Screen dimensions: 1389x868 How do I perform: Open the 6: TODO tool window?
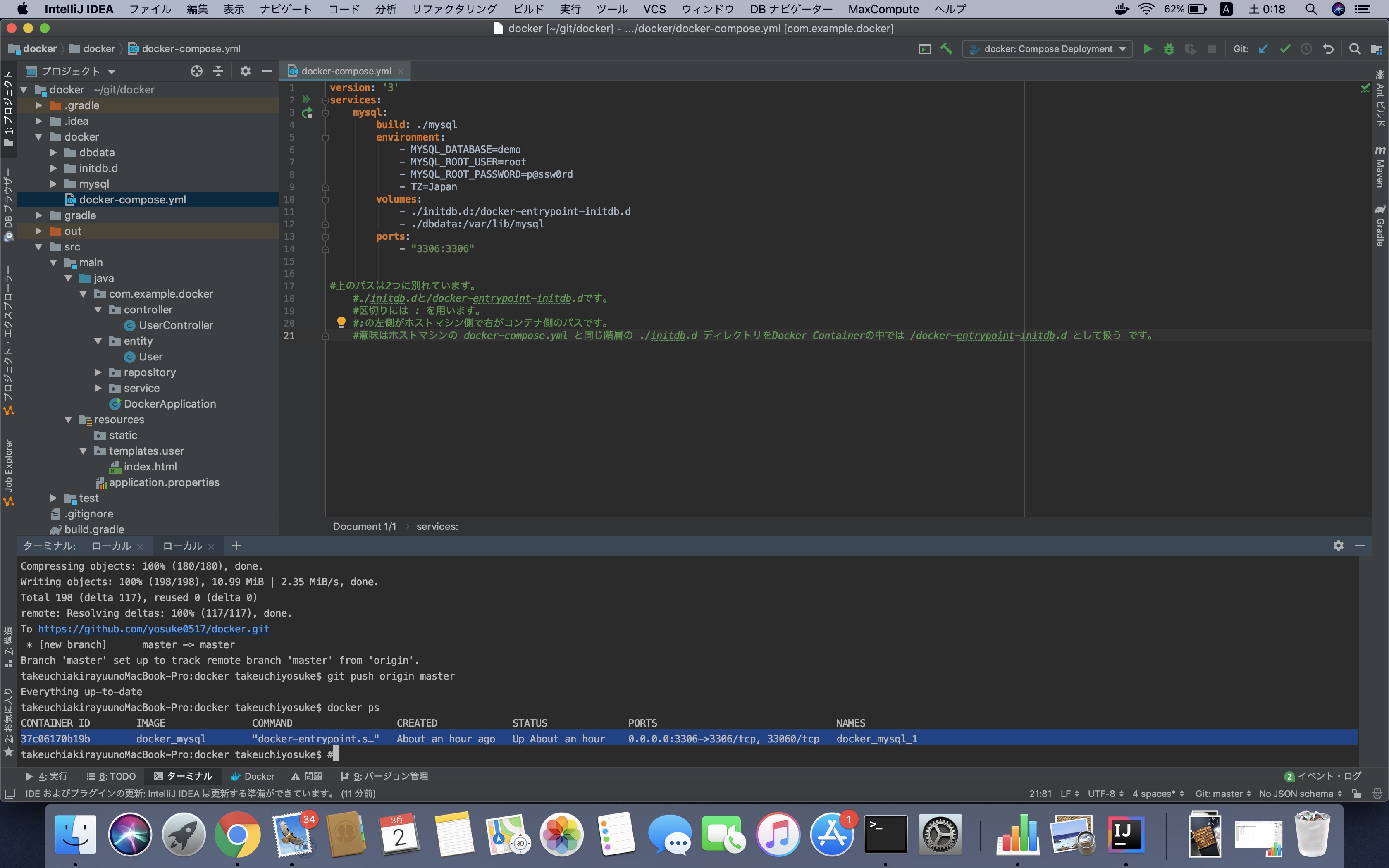point(111,776)
